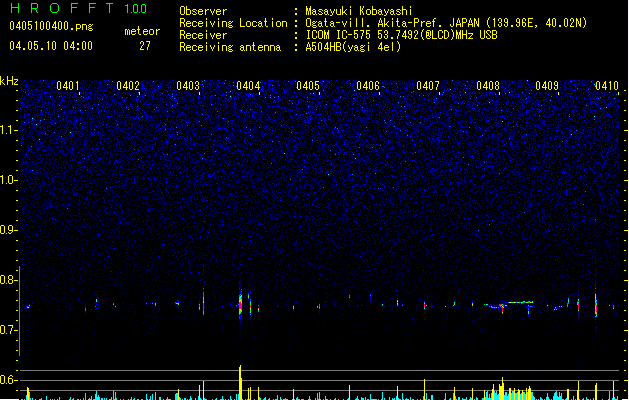The width and height of the screenshot is (629, 400).
Task: Click the A504HB(yagi 4el) antenna text
Action: point(353,47)
